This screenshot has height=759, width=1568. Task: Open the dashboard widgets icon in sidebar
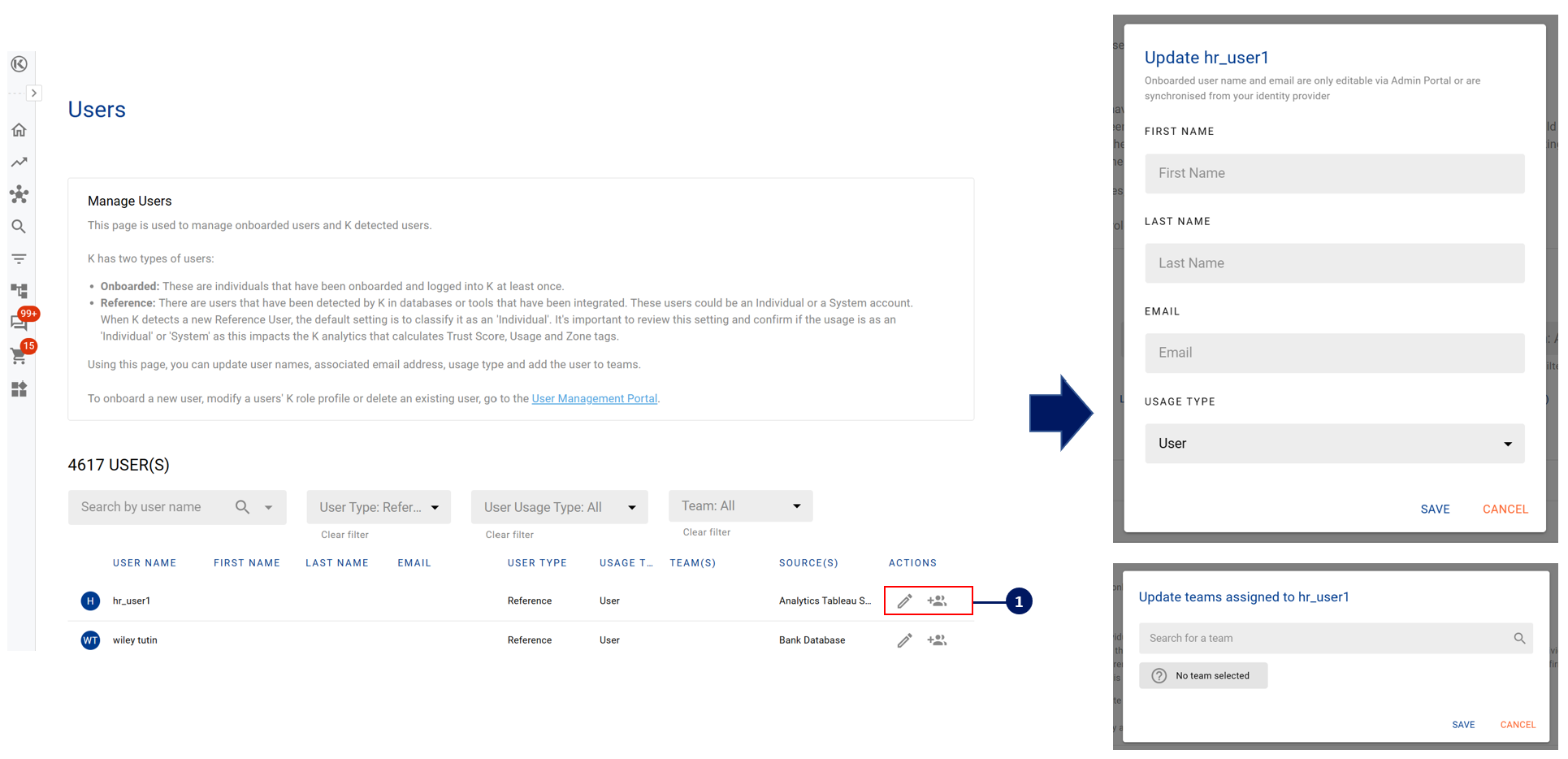(x=19, y=389)
